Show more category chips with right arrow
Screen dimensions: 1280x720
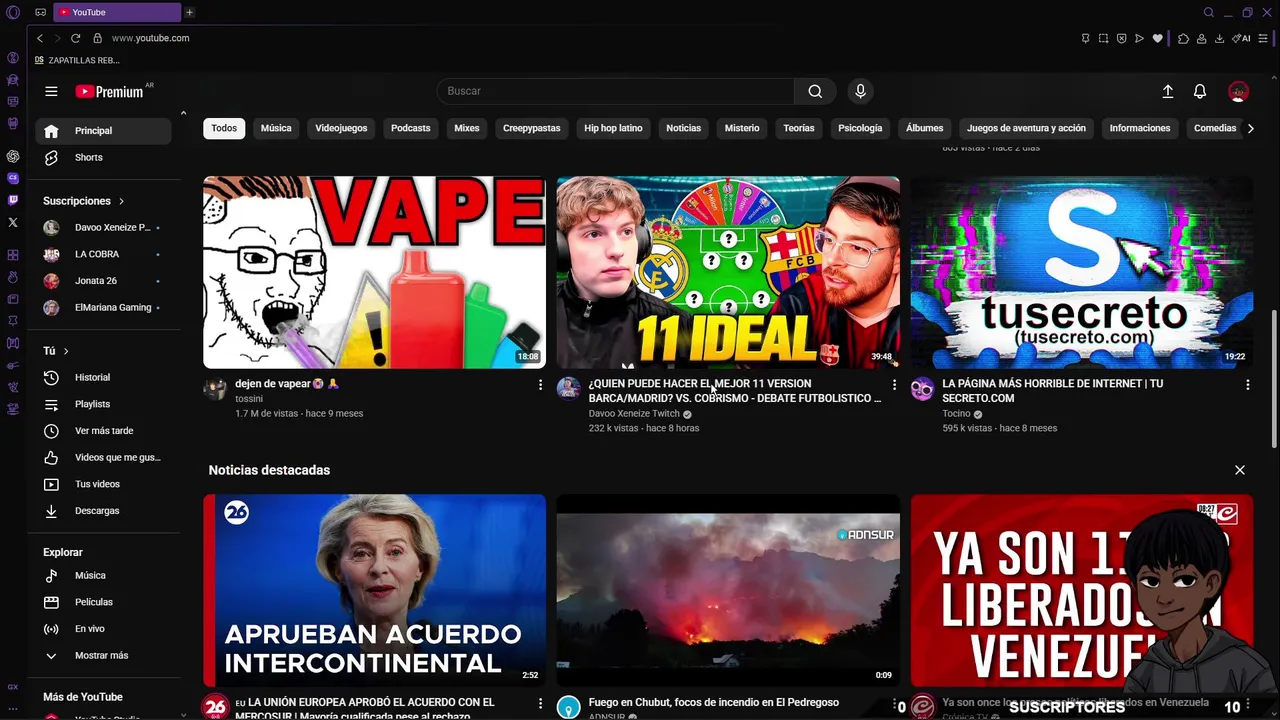pos(1250,128)
